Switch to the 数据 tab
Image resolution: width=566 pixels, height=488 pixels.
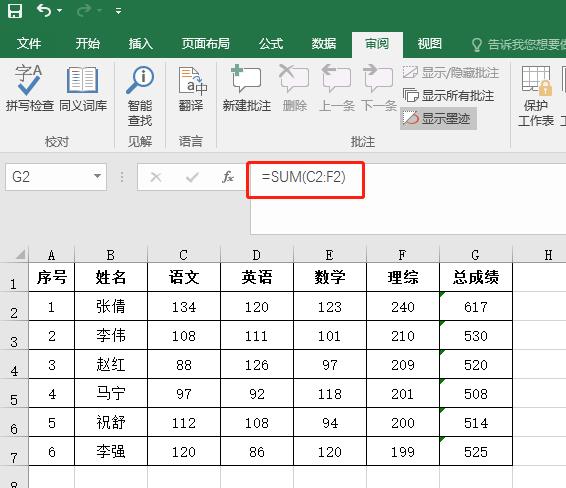click(324, 44)
